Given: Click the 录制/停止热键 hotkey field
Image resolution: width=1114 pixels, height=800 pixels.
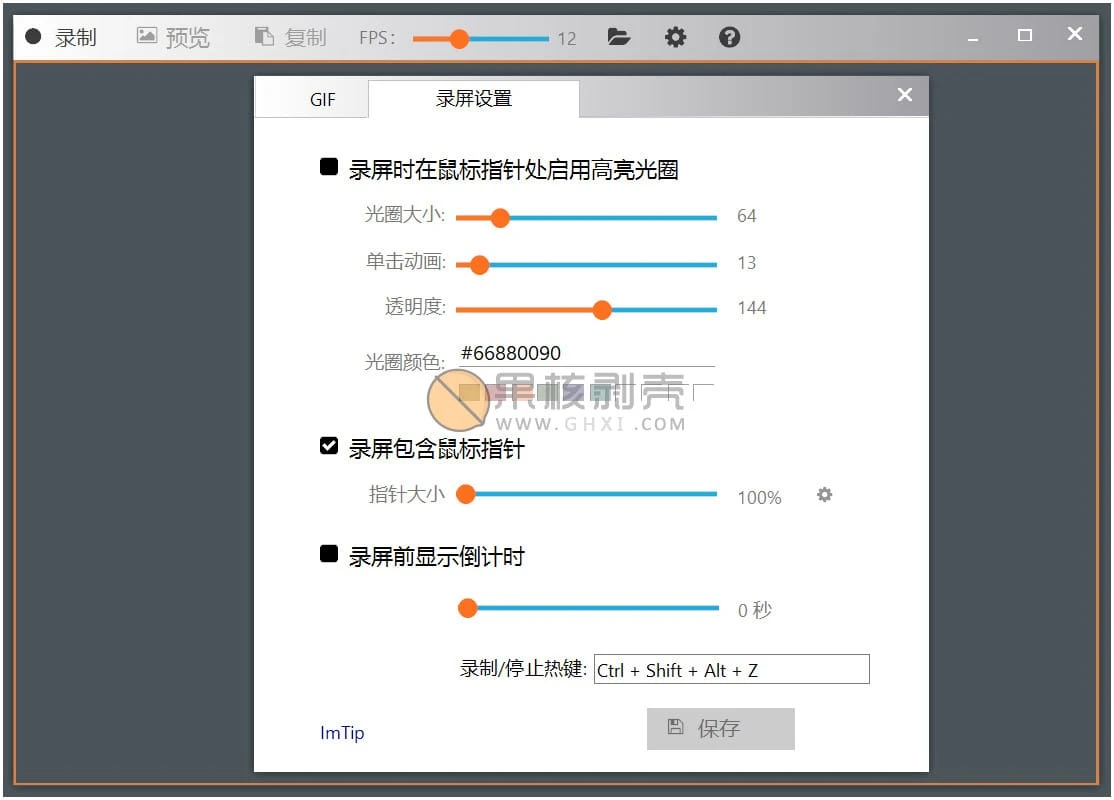Looking at the screenshot, I should tap(731, 670).
